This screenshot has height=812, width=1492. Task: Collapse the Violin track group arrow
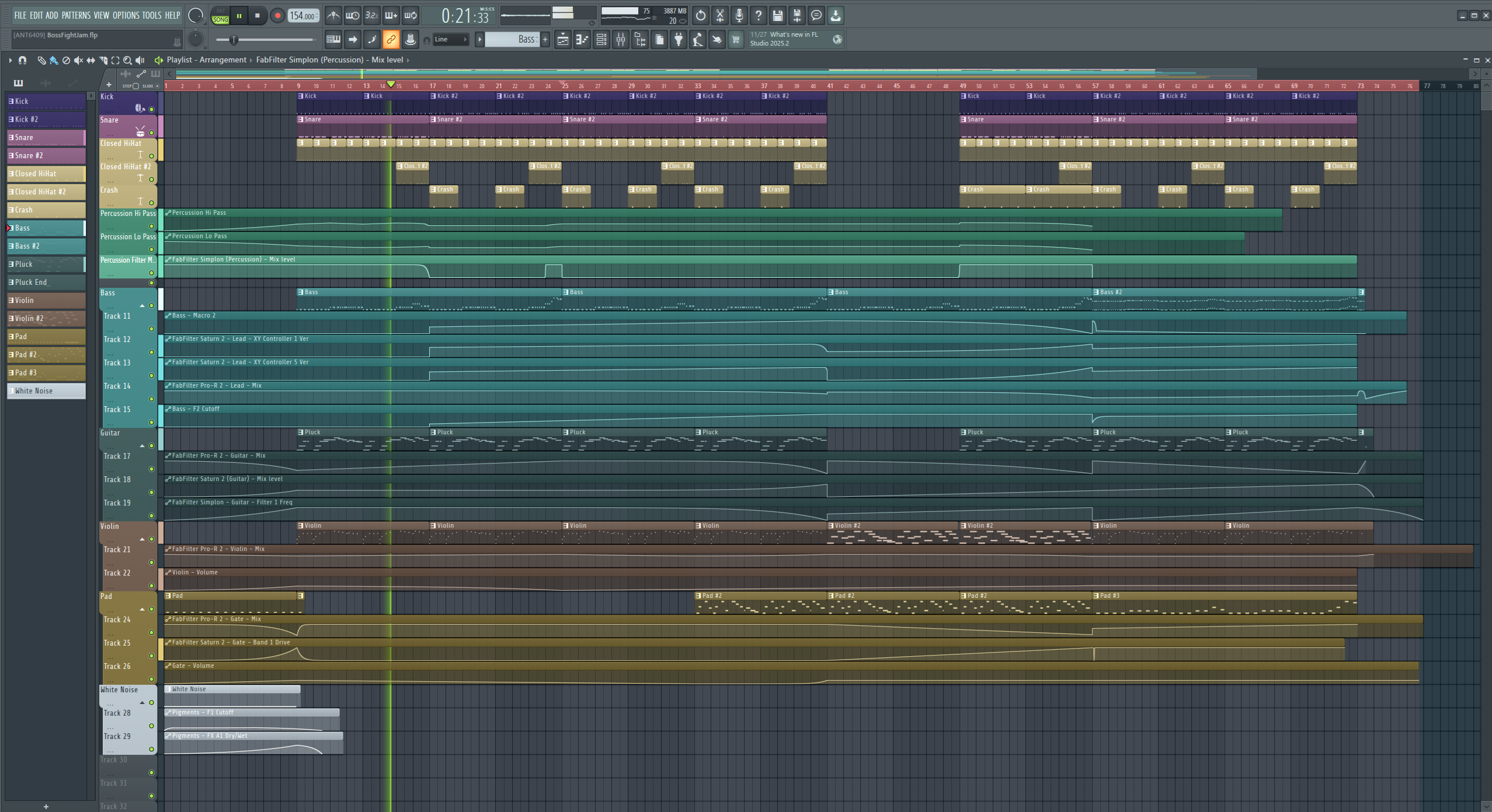pyautogui.click(x=142, y=539)
